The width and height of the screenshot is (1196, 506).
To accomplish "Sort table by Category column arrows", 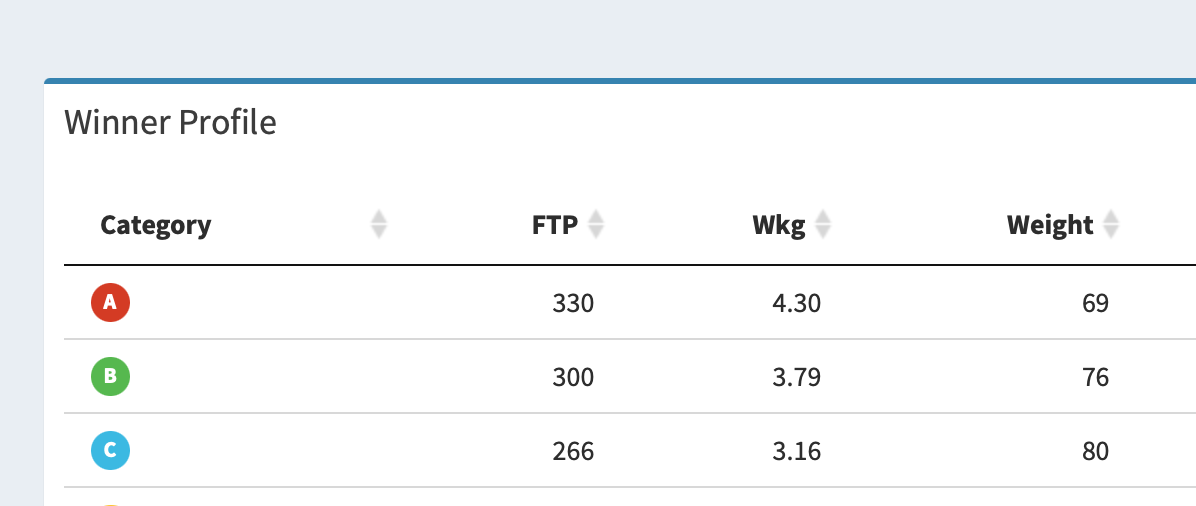I will pyautogui.click(x=379, y=224).
